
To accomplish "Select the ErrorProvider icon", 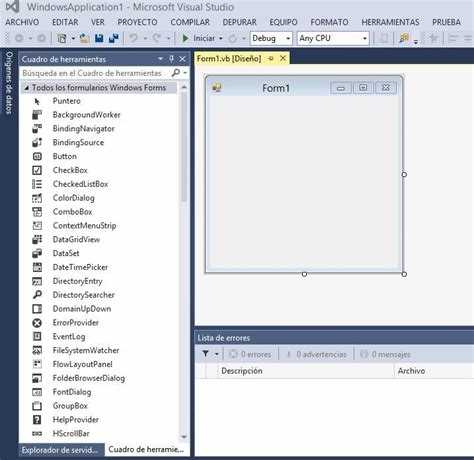I will click(x=37, y=323).
